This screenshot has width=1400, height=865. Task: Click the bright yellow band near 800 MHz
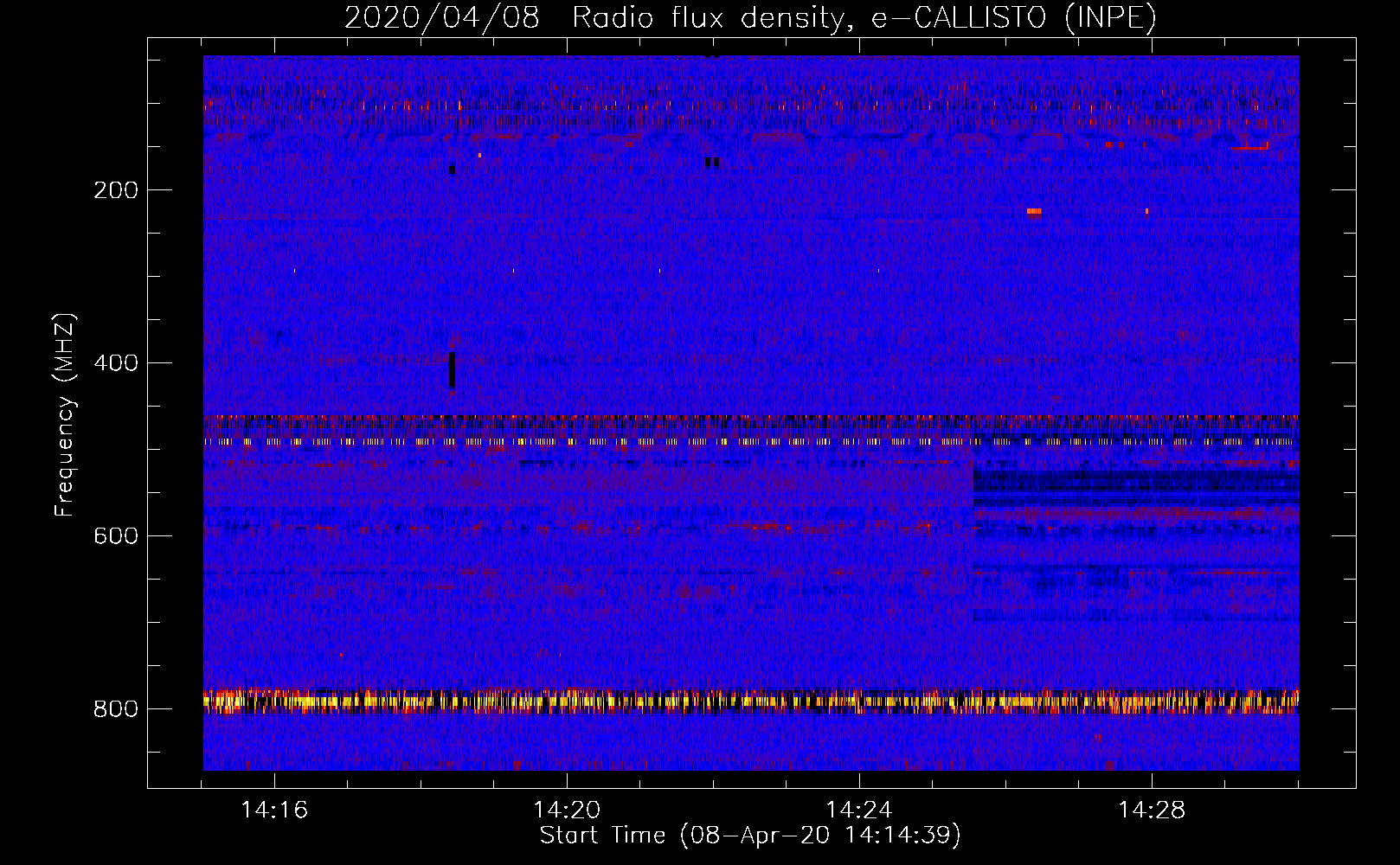tap(751, 701)
